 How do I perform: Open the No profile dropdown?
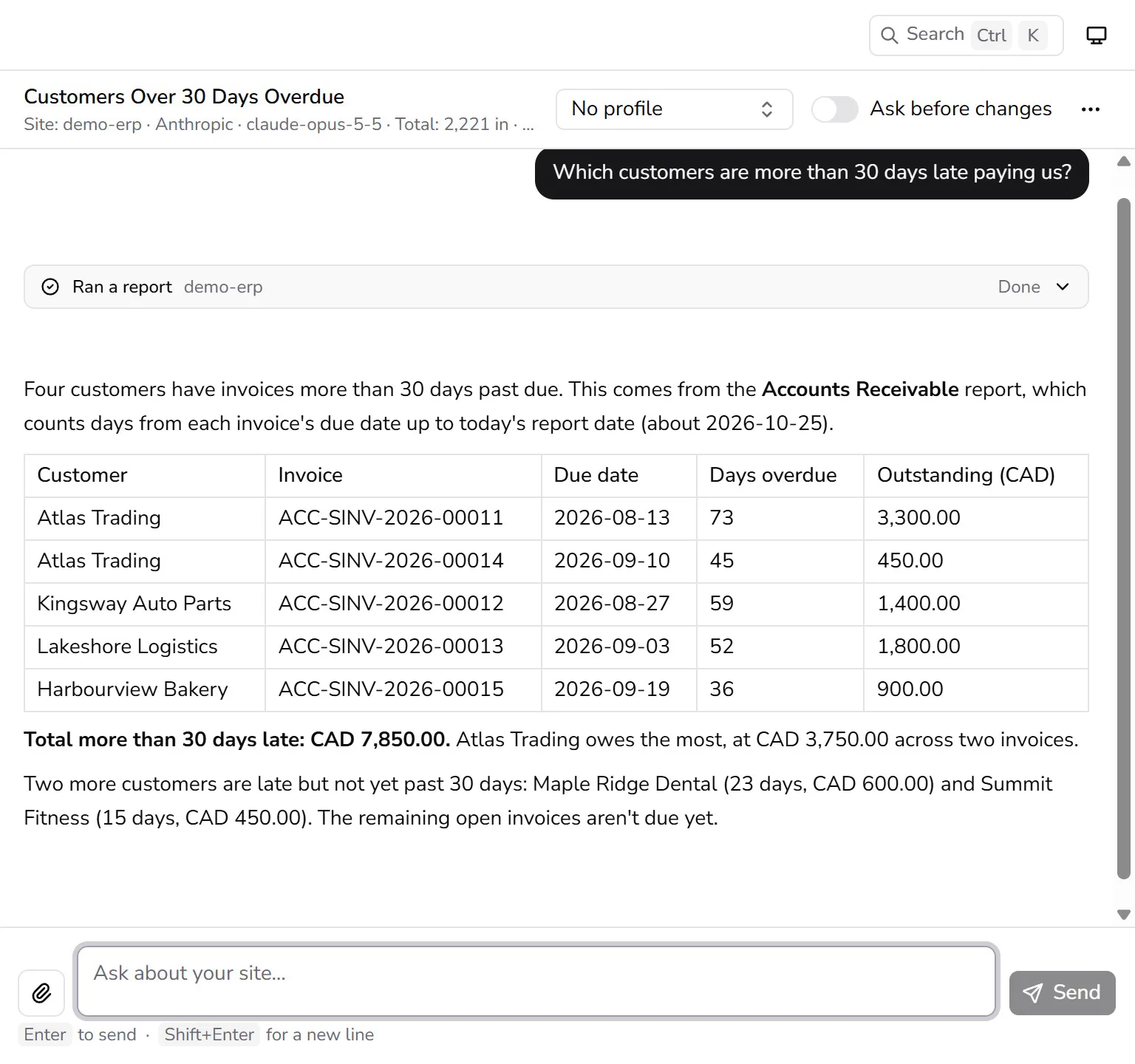point(675,109)
